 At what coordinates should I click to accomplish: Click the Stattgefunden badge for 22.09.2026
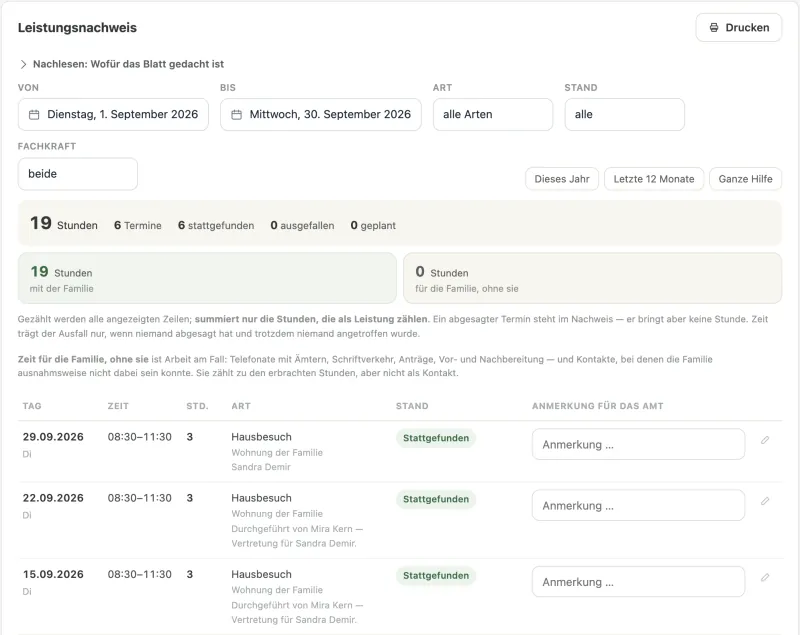point(436,499)
